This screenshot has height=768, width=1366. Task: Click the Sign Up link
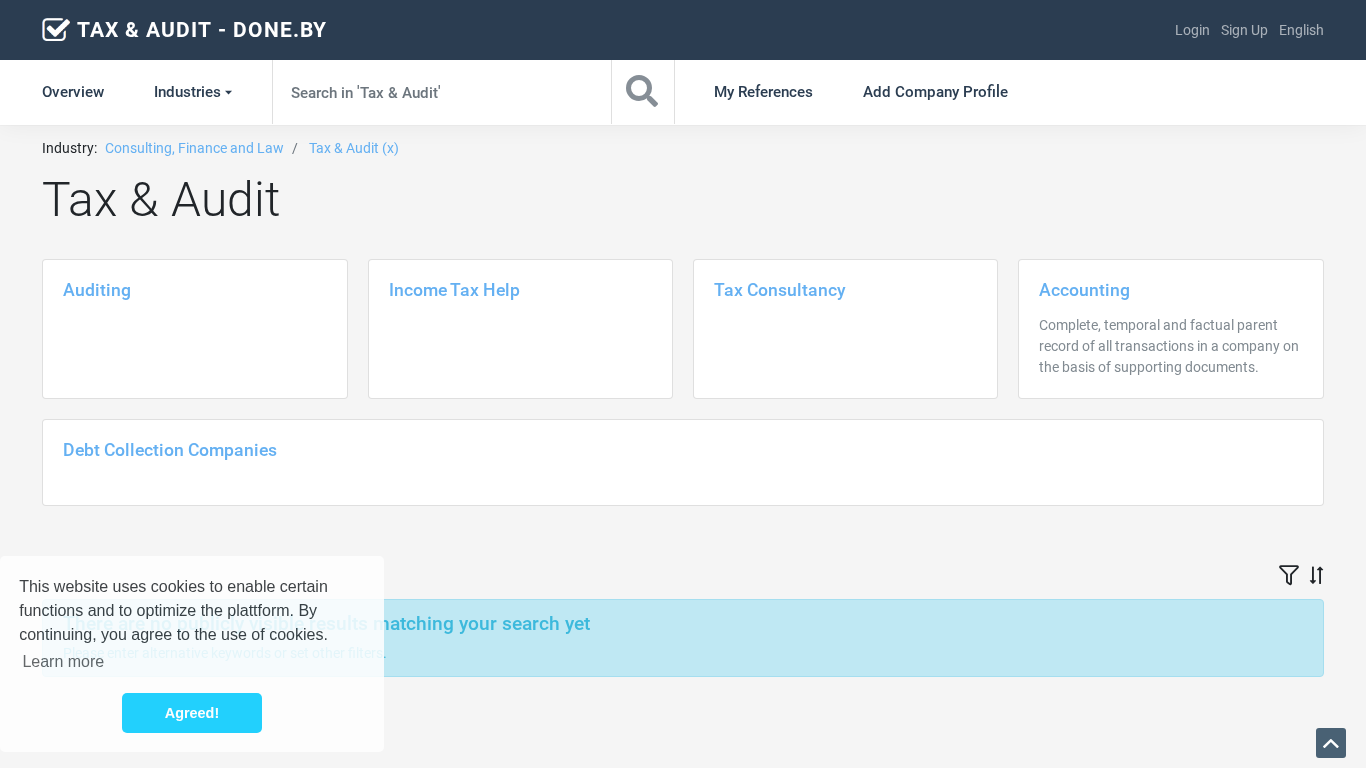1244,30
